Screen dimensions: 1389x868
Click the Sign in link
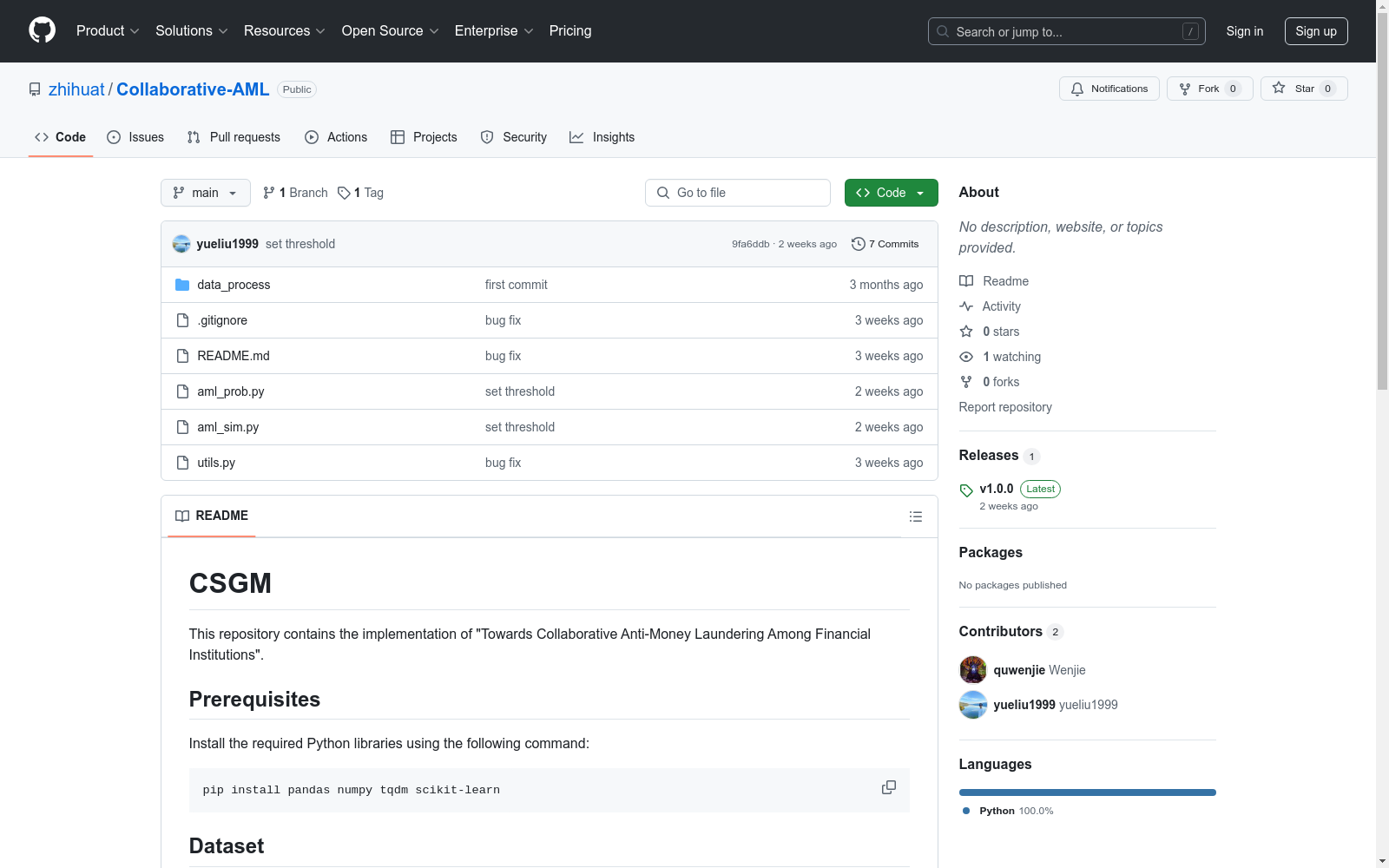tap(1245, 31)
